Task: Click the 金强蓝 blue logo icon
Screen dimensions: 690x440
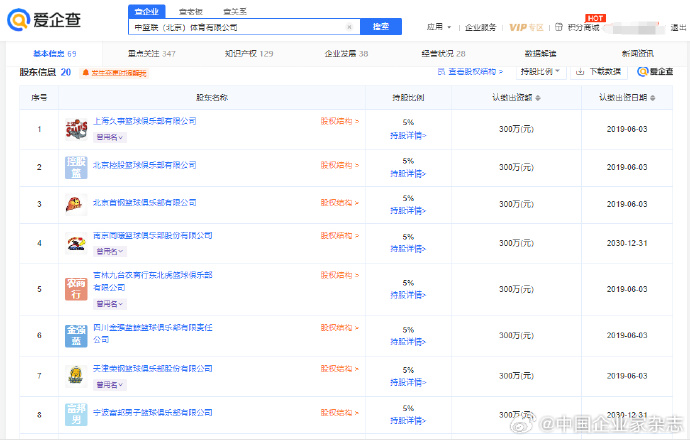Action: (x=76, y=336)
